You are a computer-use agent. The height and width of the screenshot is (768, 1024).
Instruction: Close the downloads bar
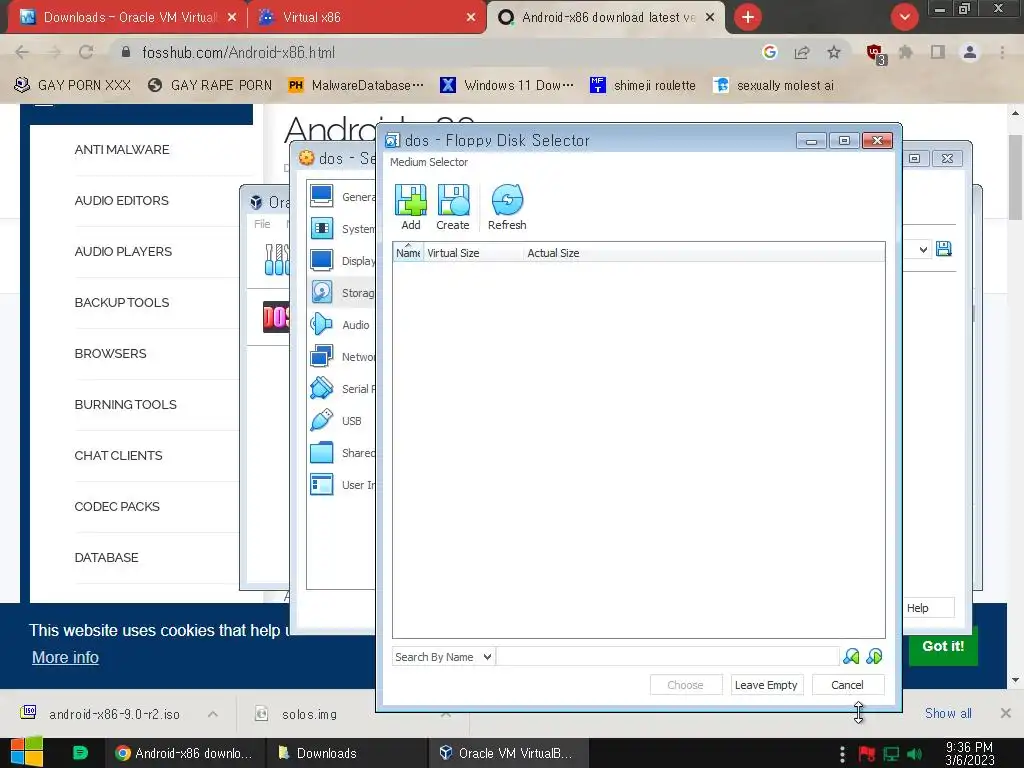click(x=1005, y=713)
